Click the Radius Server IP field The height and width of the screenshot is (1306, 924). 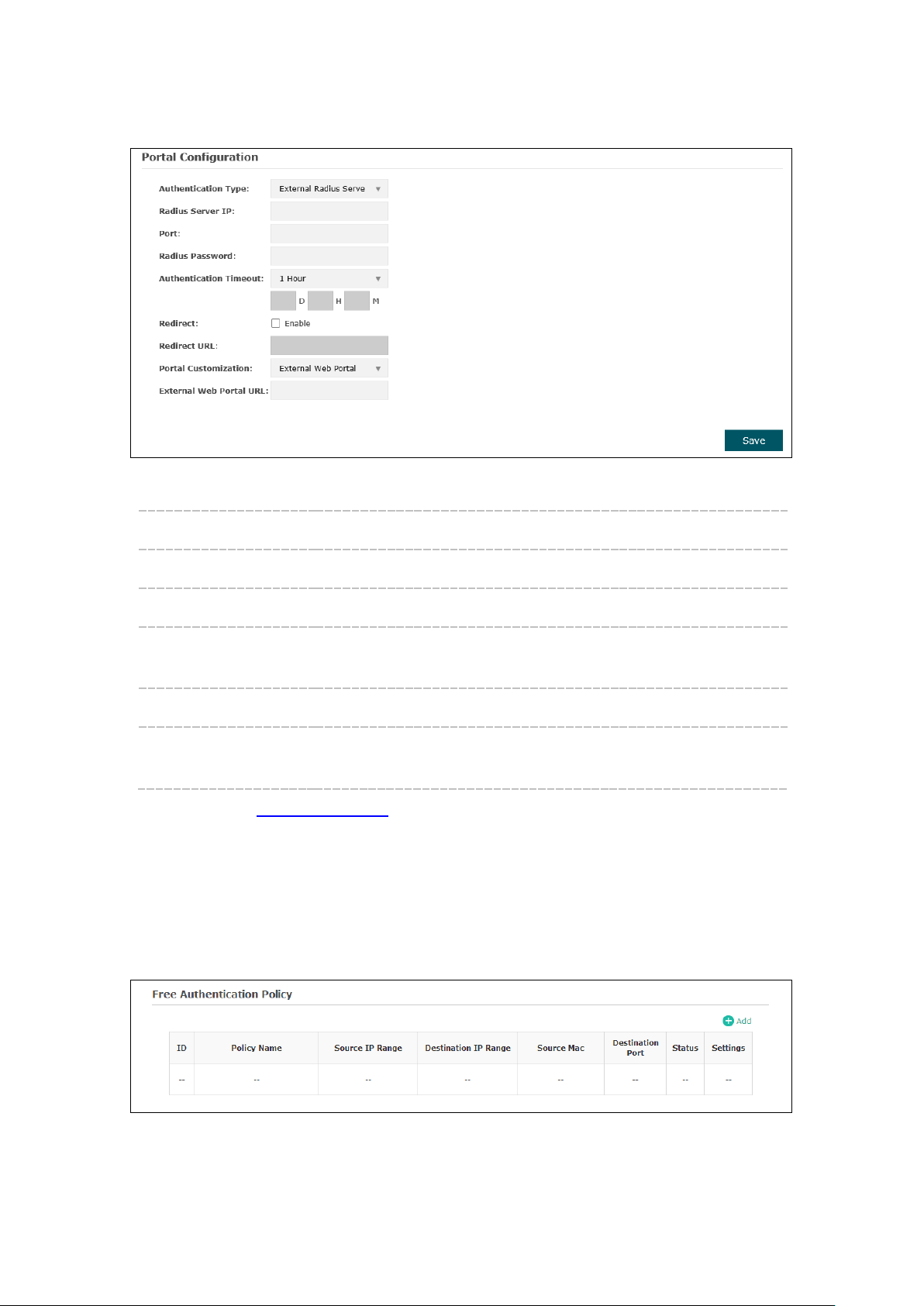[x=329, y=211]
